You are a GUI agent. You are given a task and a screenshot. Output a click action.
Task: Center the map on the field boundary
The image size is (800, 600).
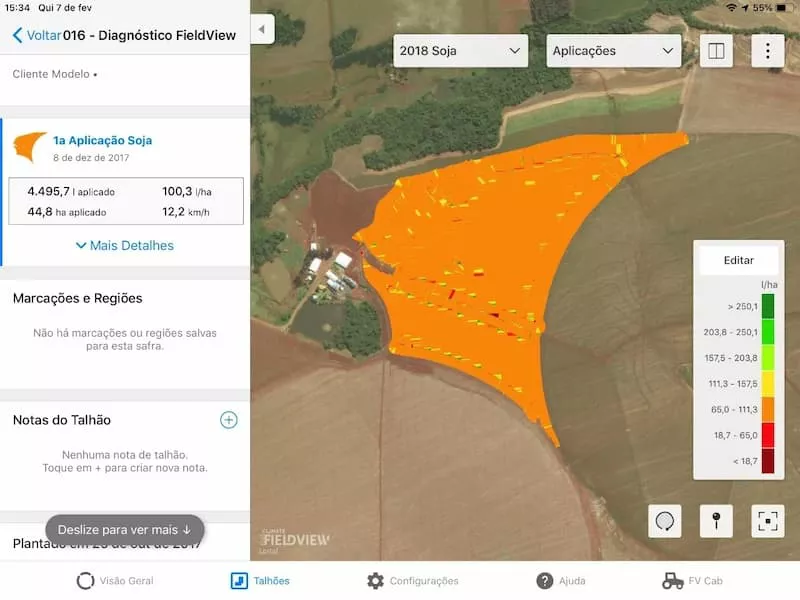coord(767,521)
